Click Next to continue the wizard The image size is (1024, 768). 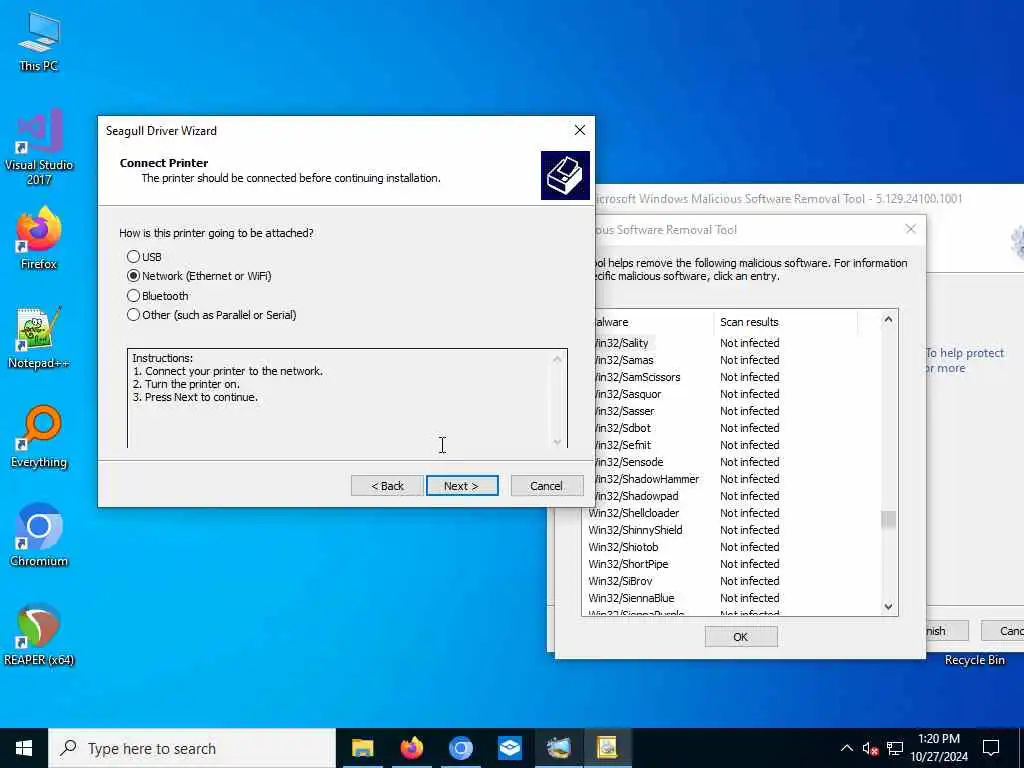(462, 486)
